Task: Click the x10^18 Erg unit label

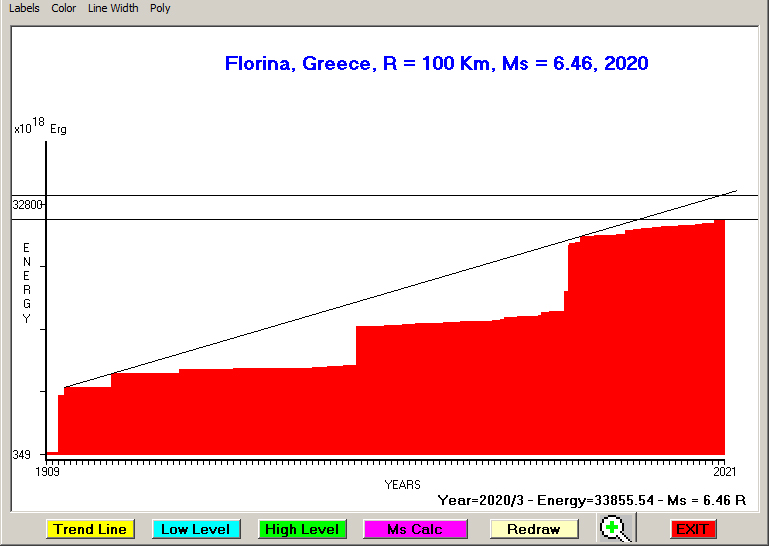Action: [x=40, y=127]
